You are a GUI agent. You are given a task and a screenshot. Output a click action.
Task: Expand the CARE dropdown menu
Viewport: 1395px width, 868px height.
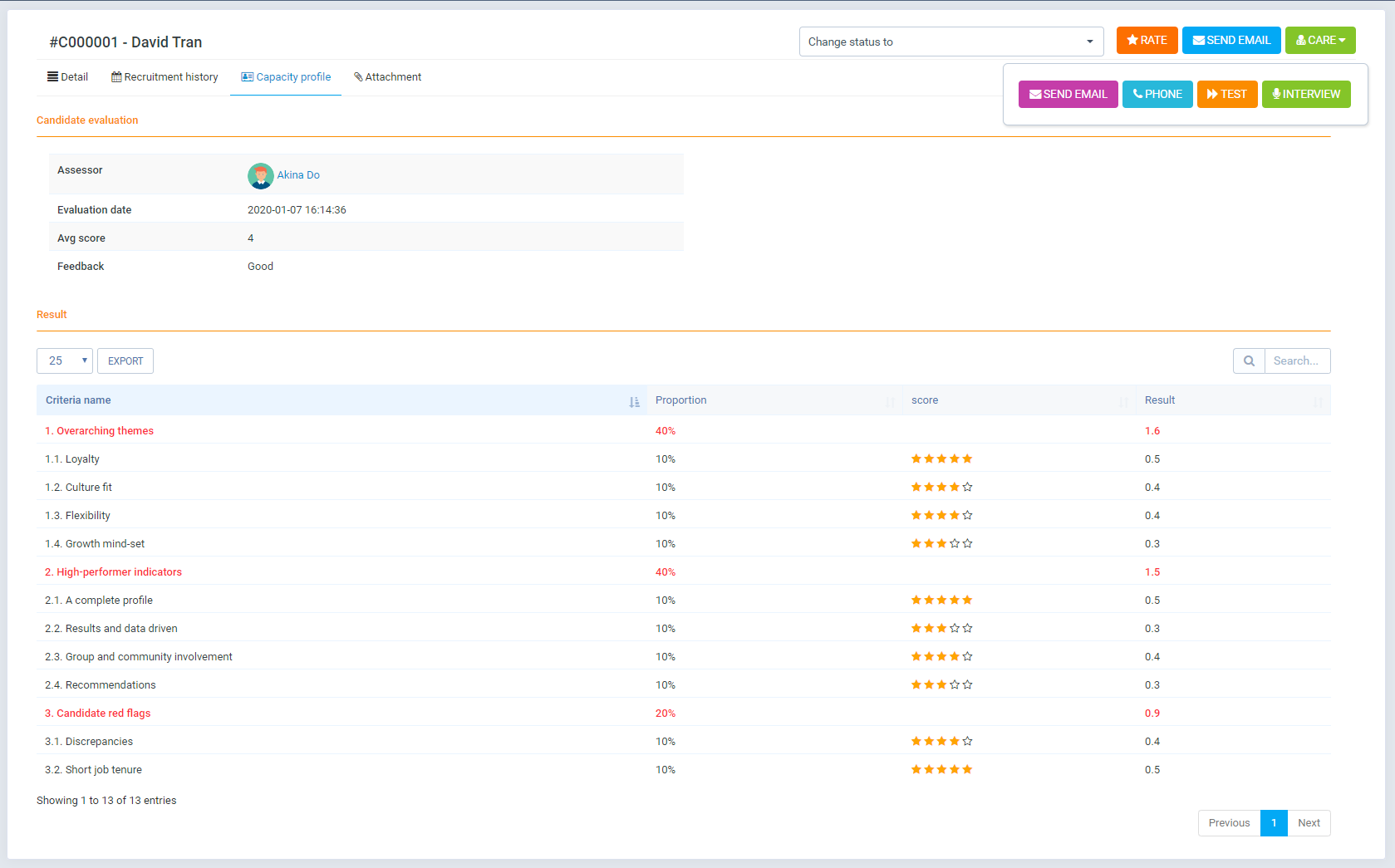pyautogui.click(x=1319, y=41)
